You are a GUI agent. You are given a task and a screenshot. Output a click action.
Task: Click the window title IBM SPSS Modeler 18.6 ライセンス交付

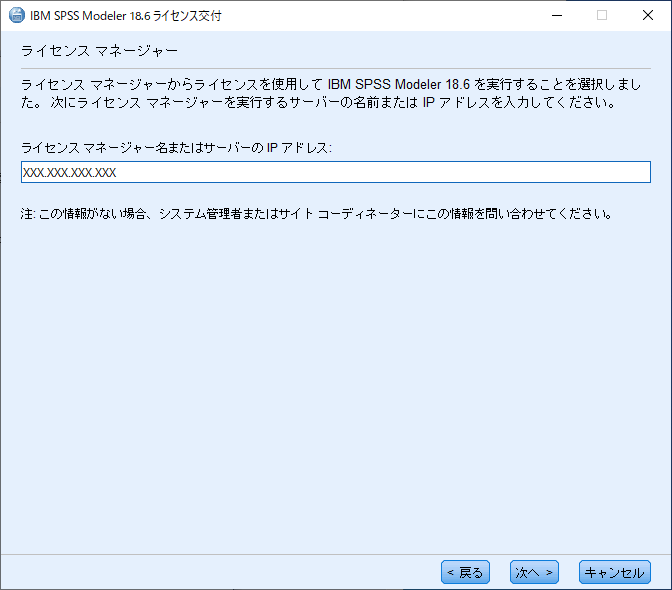(126, 16)
